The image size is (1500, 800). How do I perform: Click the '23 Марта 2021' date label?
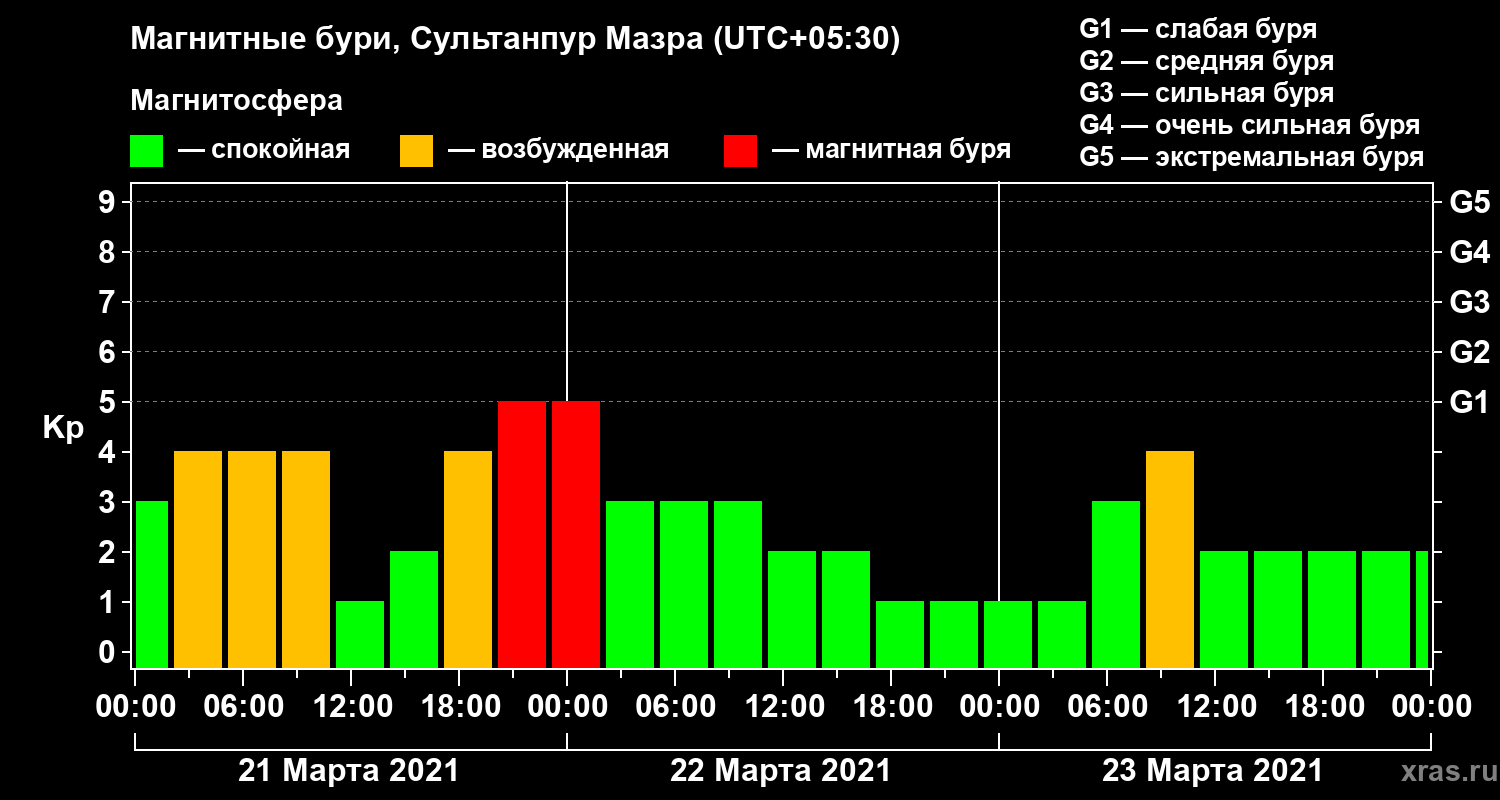tap(1212, 771)
